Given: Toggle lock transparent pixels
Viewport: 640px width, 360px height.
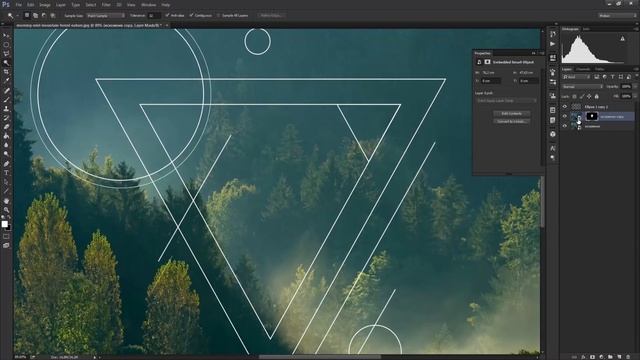Looking at the screenshot, I should click(574, 96).
